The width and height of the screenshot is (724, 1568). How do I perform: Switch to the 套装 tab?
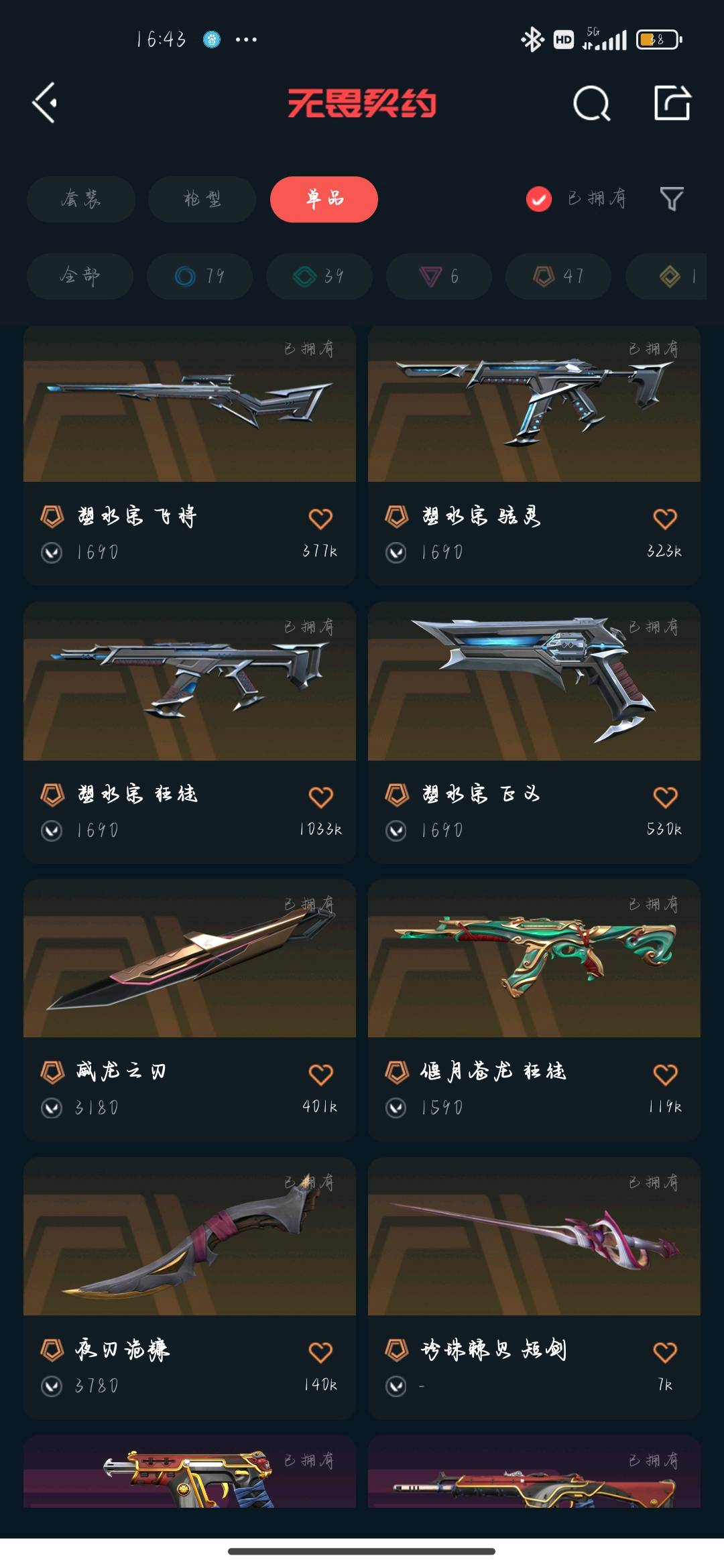(81, 199)
